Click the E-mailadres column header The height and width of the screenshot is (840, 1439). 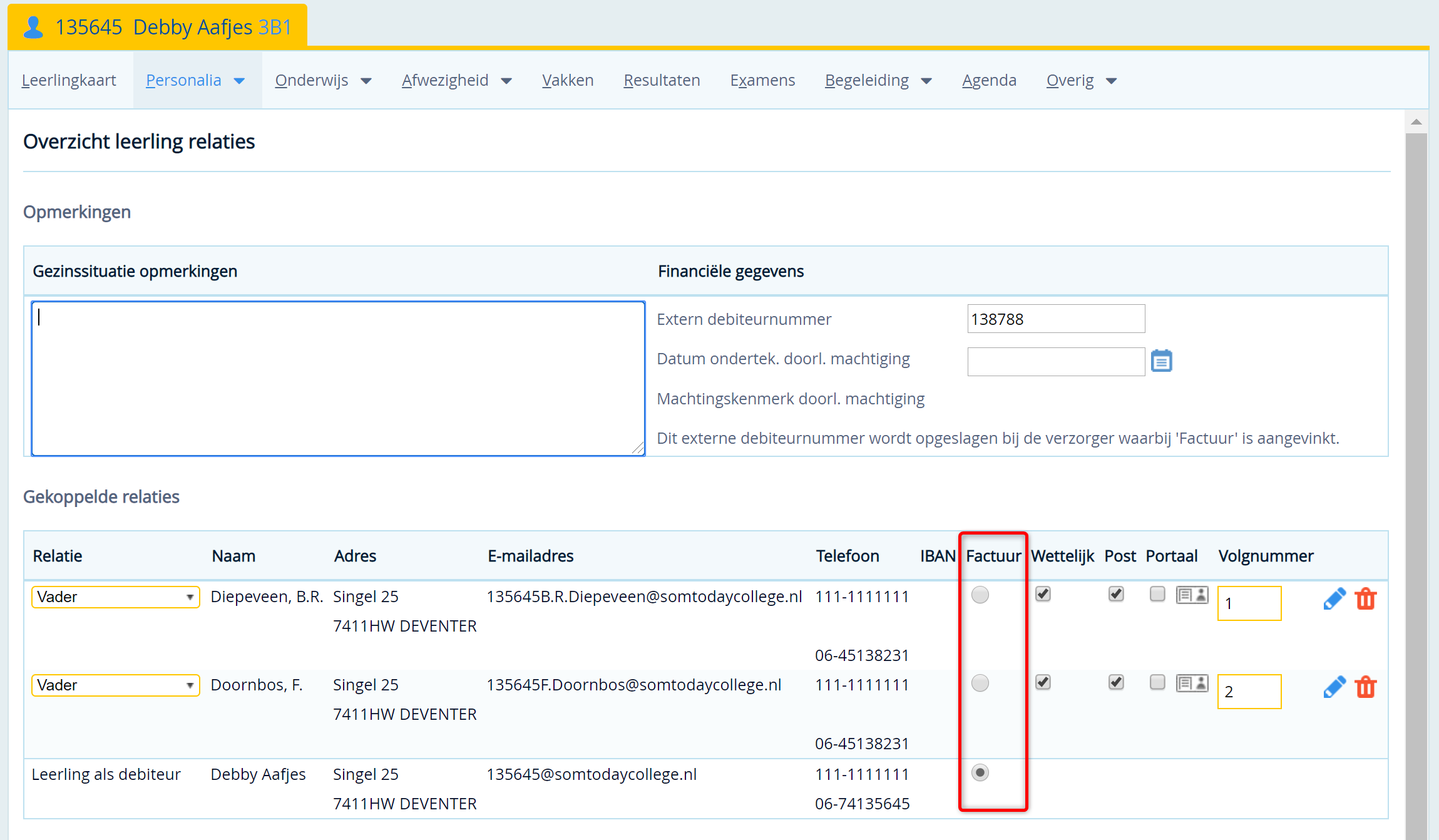[x=530, y=556]
